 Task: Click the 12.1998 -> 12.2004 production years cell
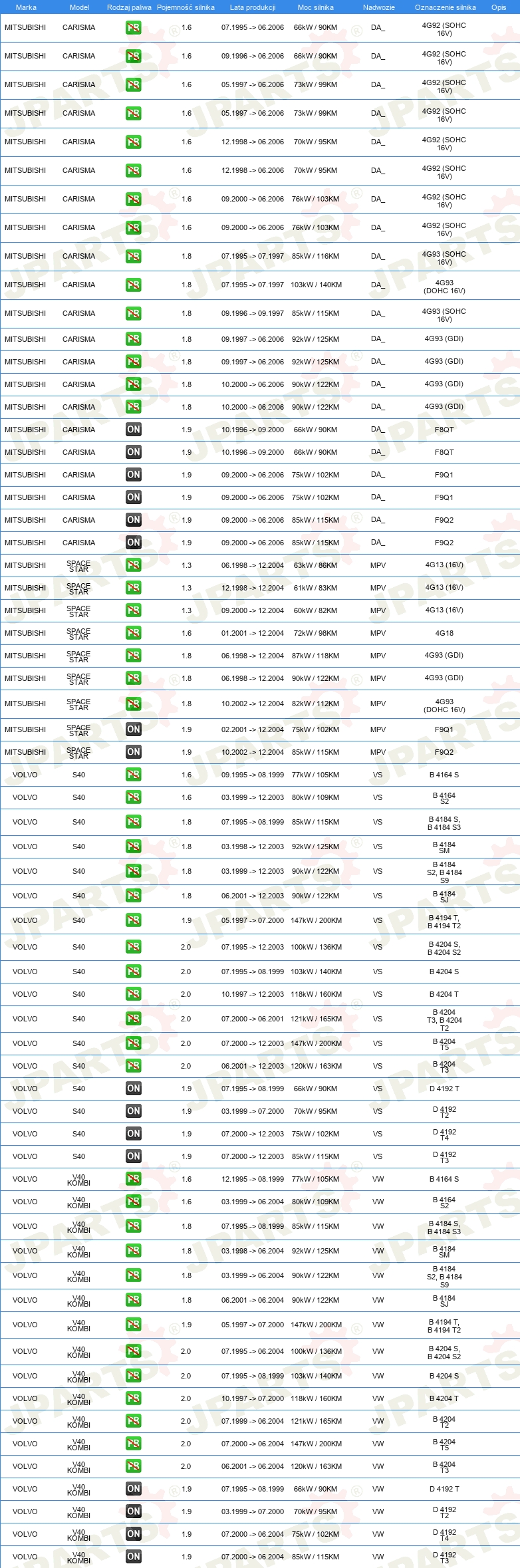[x=253, y=588]
